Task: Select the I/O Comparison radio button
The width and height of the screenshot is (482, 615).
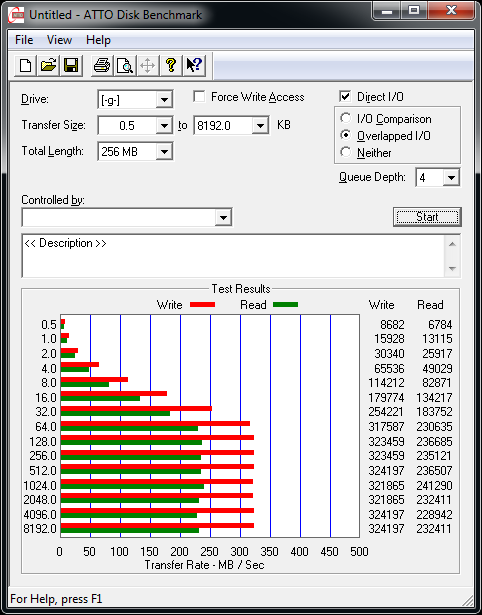Action: click(x=346, y=118)
